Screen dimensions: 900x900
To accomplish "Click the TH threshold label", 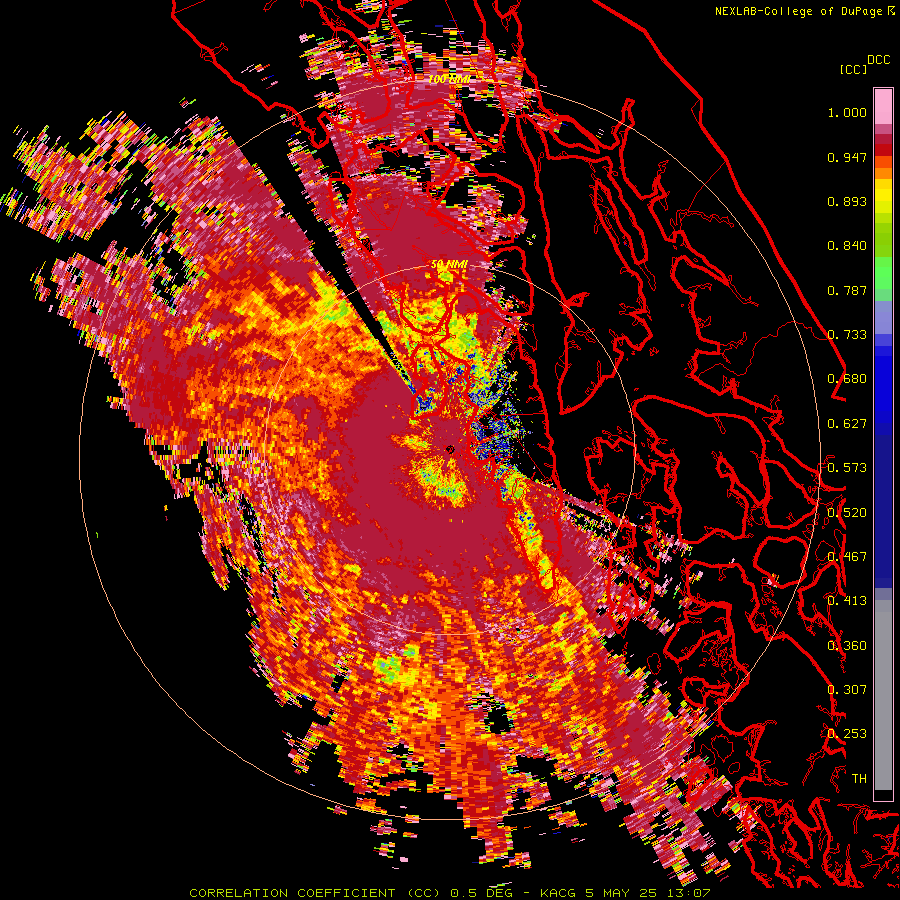I will 859,779.
